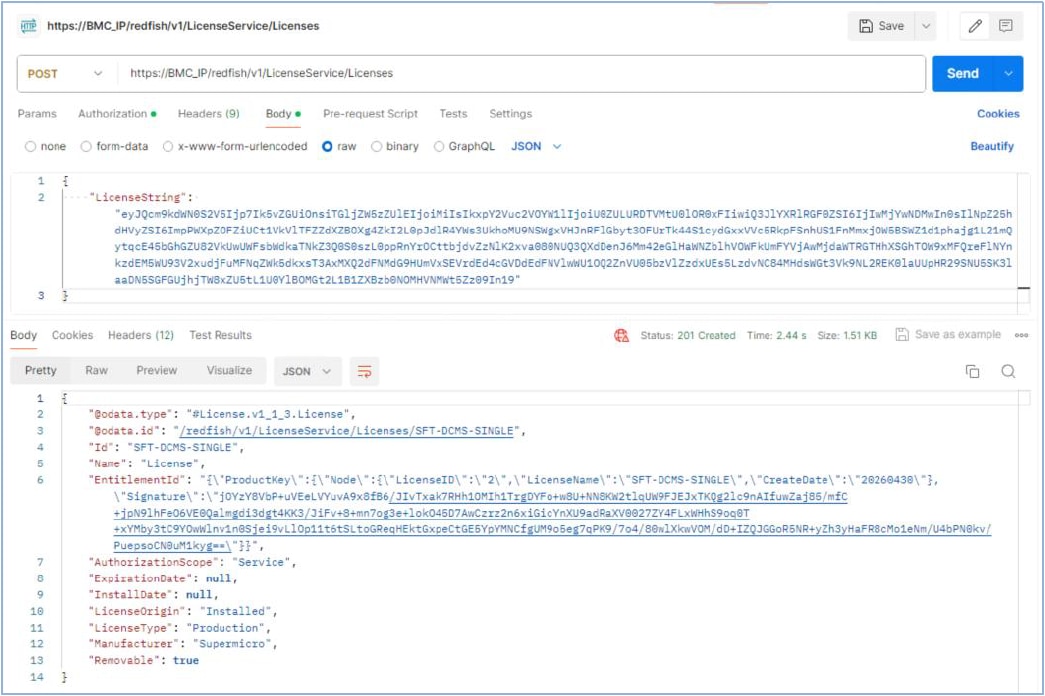1045x696 pixels.
Task: Click the "AuthorizationScope": "Service" line
Action: 192,563
